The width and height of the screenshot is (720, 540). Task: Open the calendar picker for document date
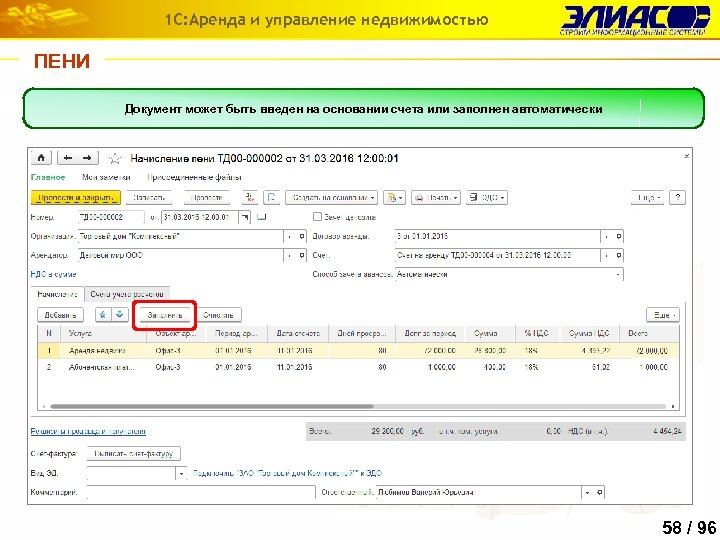[x=245, y=217]
